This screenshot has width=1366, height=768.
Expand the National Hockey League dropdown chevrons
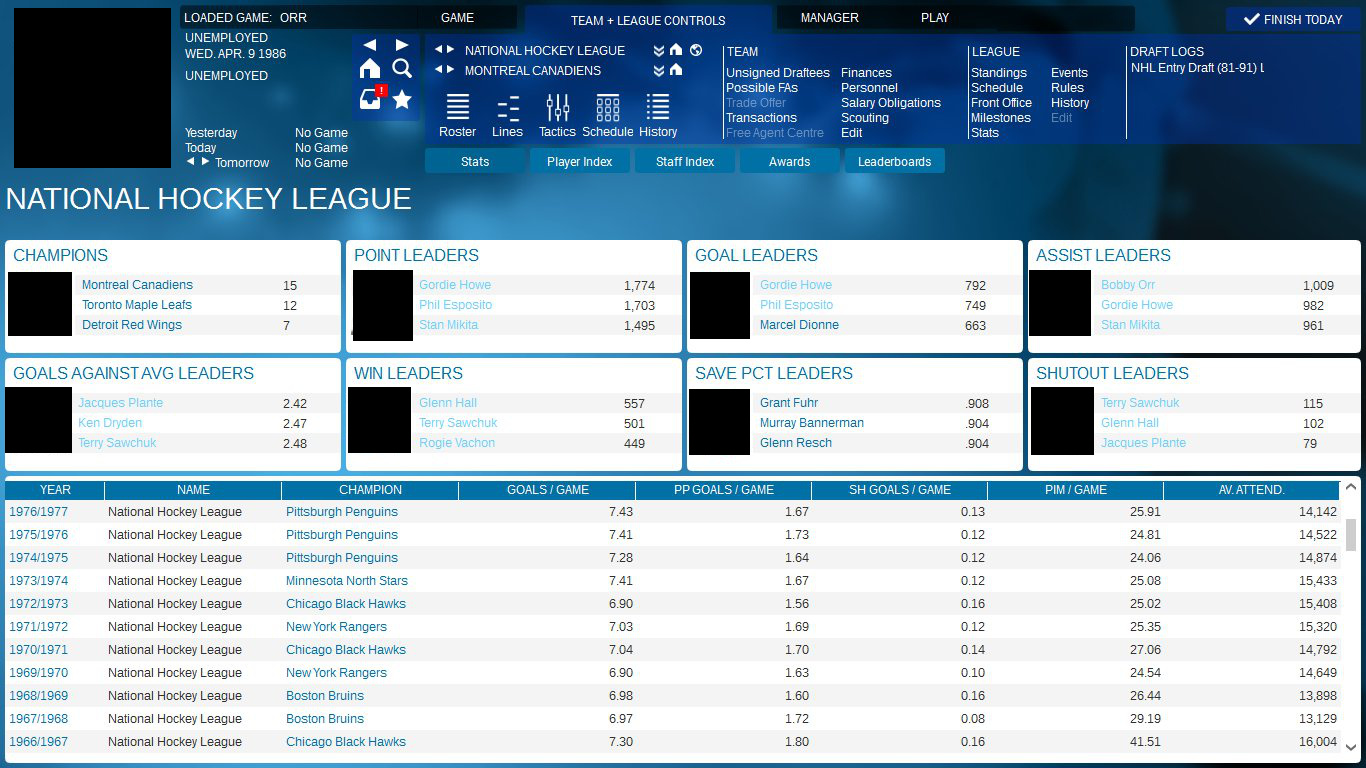click(x=659, y=51)
